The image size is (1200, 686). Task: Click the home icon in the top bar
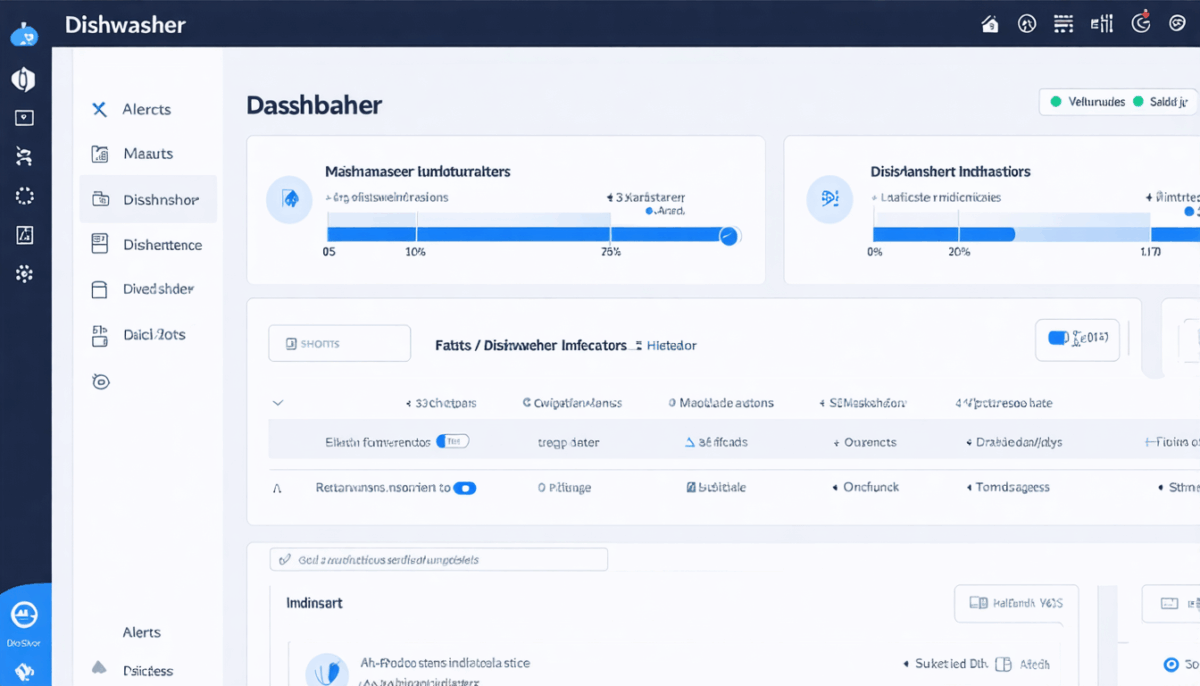pyautogui.click(x=990, y=24)
